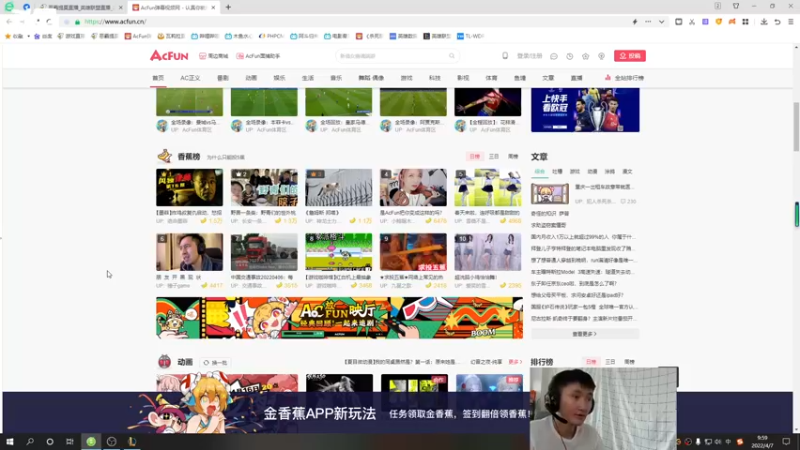Switch 香蕉榜 to 日榜
Screen dimensions: 800x450
coord(474,157)
